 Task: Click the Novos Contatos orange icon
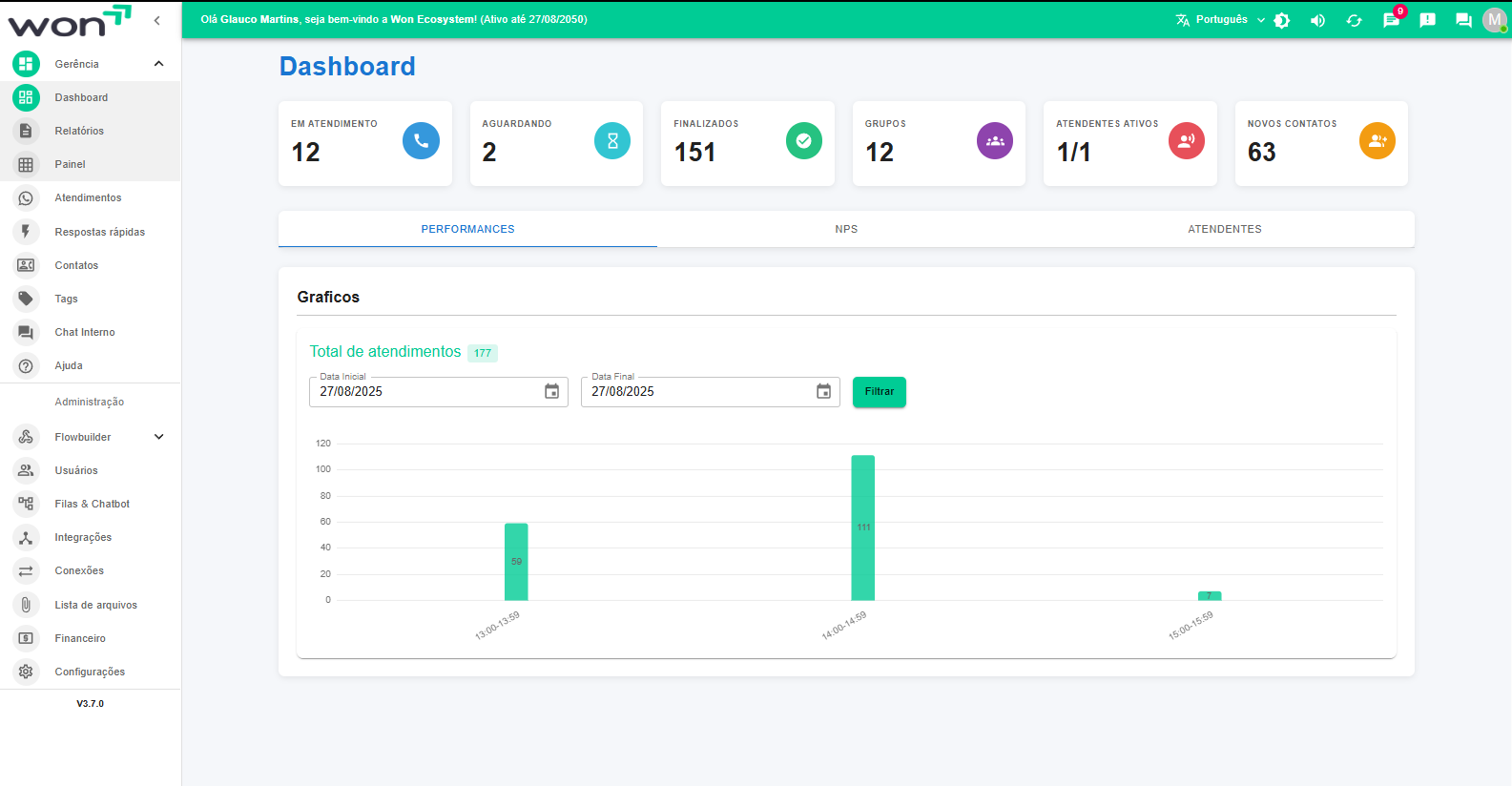coord(1377,141)
